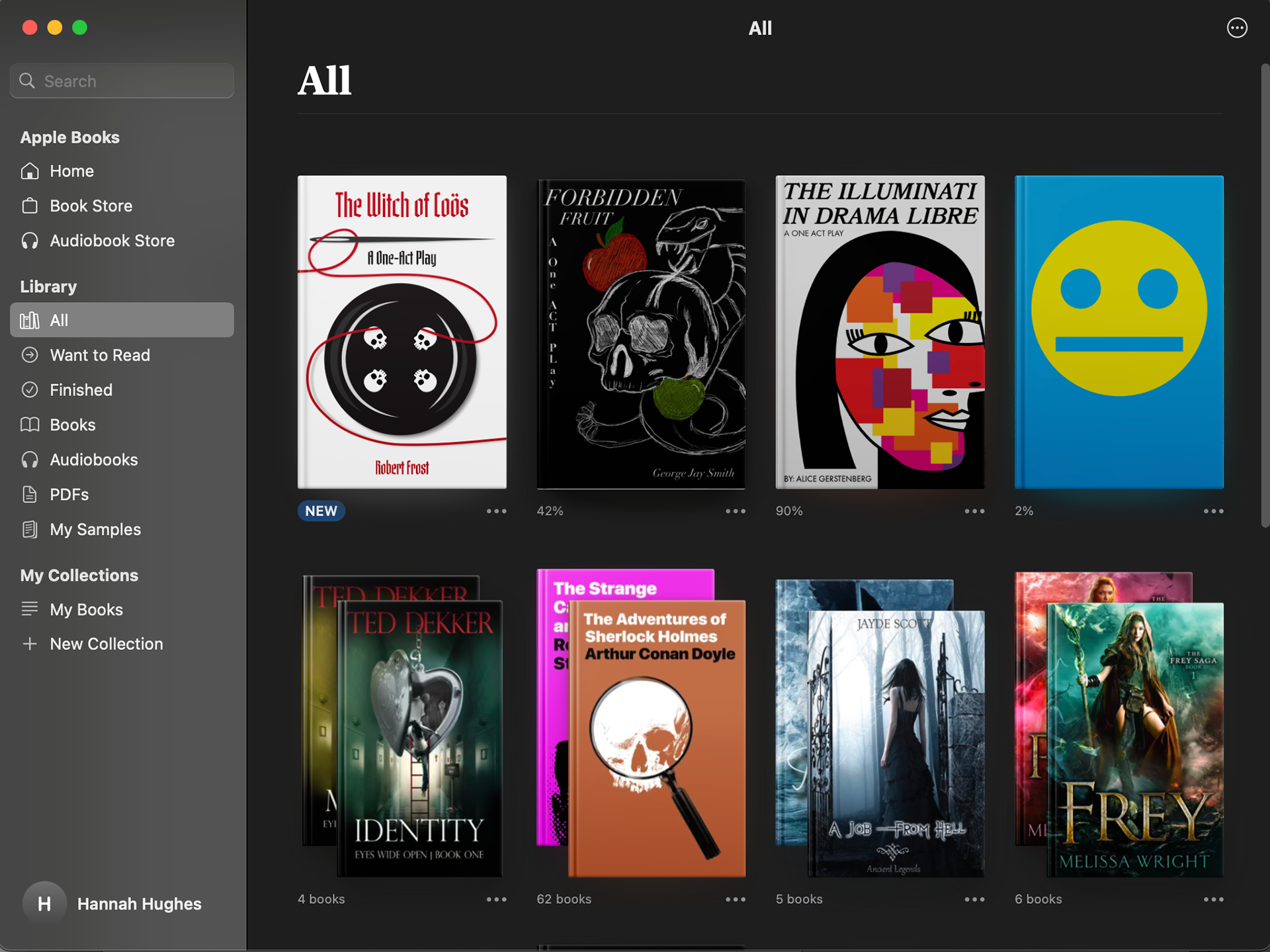Open more options for smiley book at 2%

point(1214,511)
